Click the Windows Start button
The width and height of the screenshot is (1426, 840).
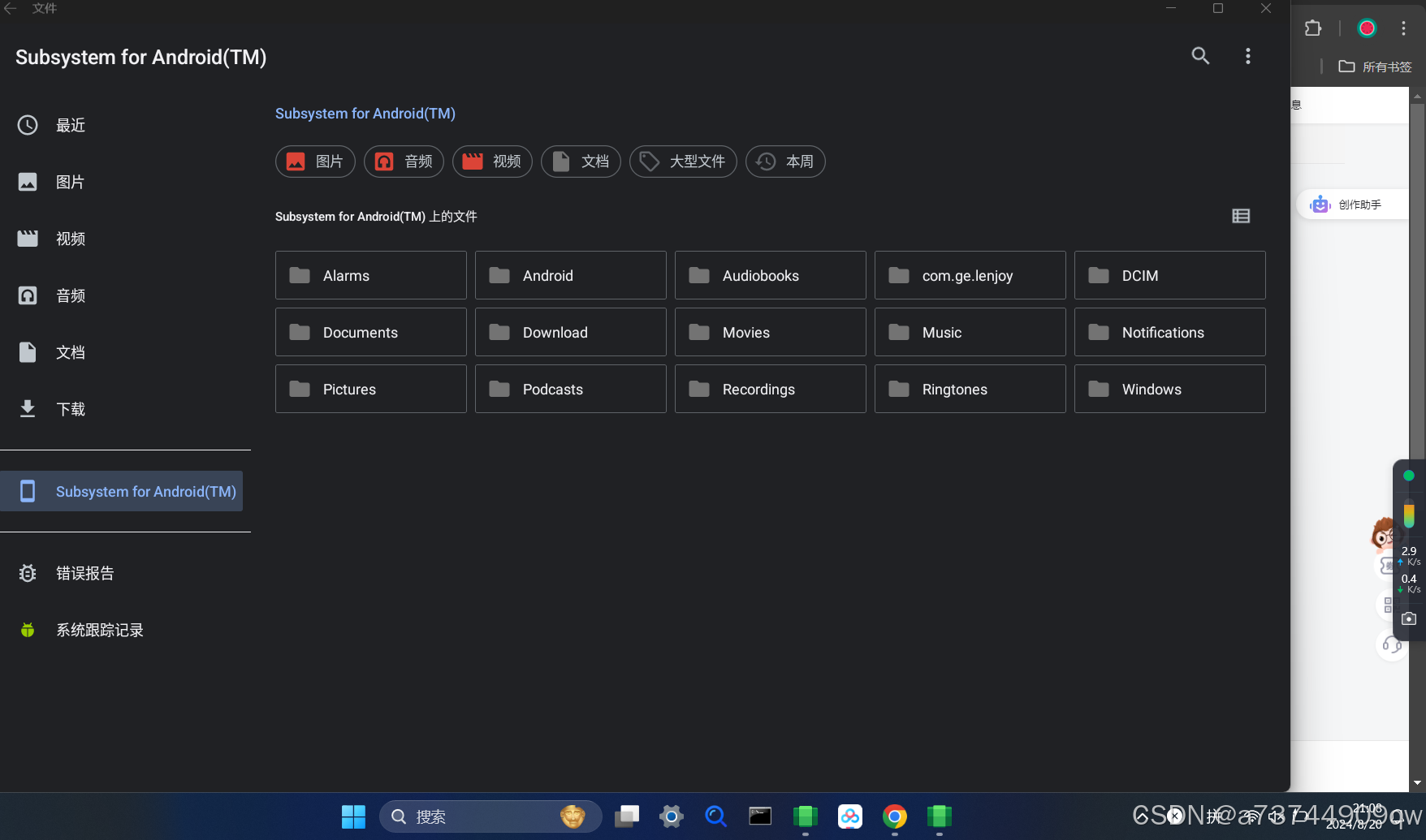tap(353, 816)
